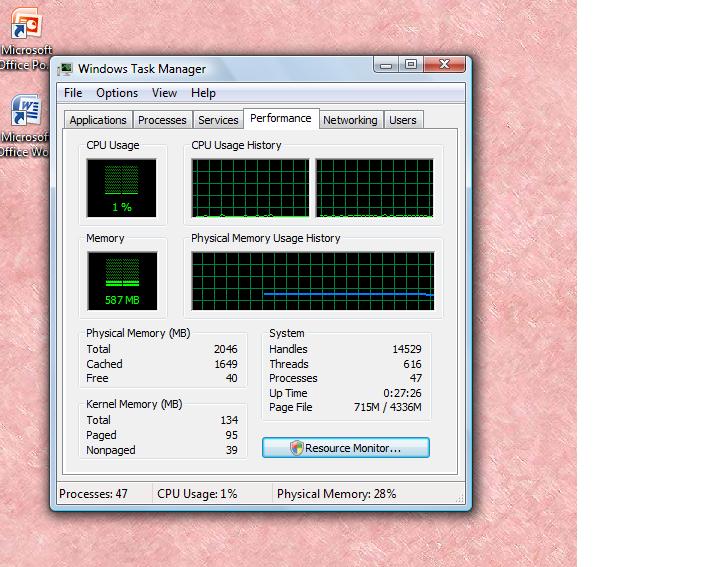Click the CPU Usage 1 % gauge
The height and width of the screenshot is (567, 720).
[x=122, y=188]
